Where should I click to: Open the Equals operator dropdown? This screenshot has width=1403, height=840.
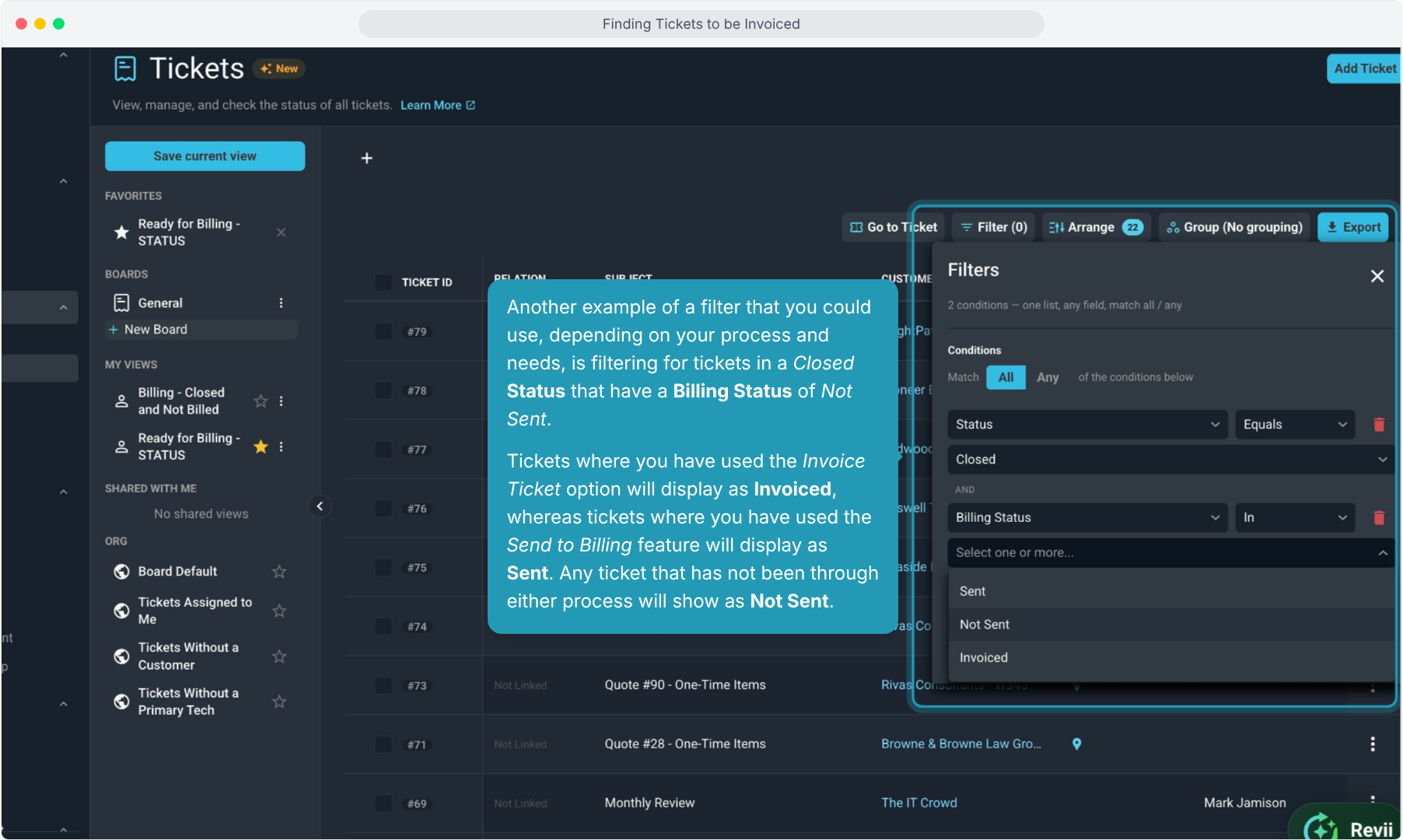click(x=1295, y=425)
